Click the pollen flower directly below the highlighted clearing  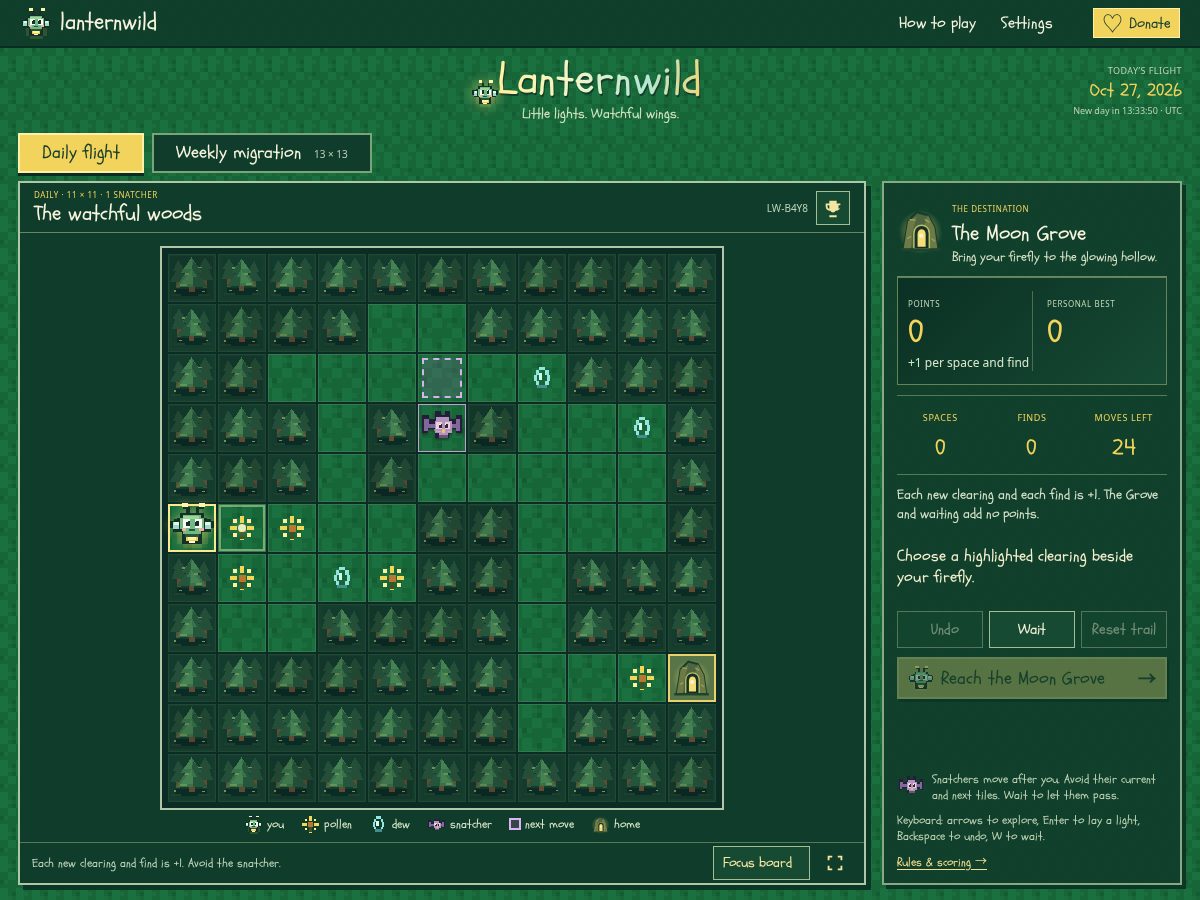tap(242, 577)
